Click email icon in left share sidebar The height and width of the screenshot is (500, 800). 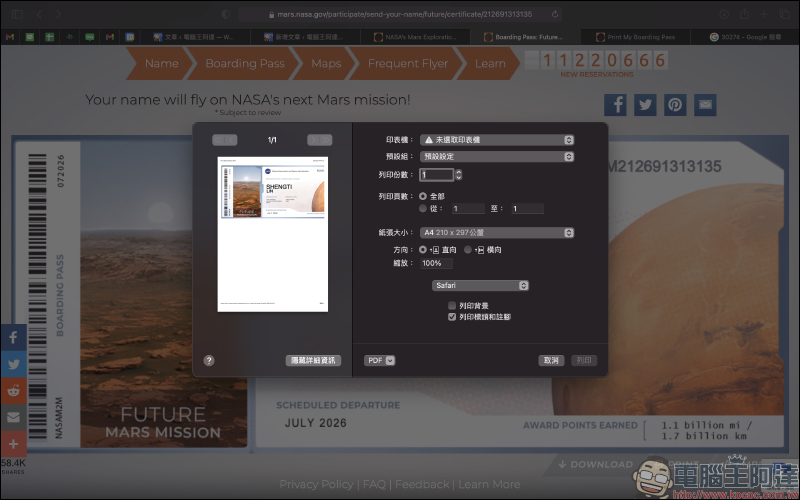pyautogui.click(x=13, y=417)
